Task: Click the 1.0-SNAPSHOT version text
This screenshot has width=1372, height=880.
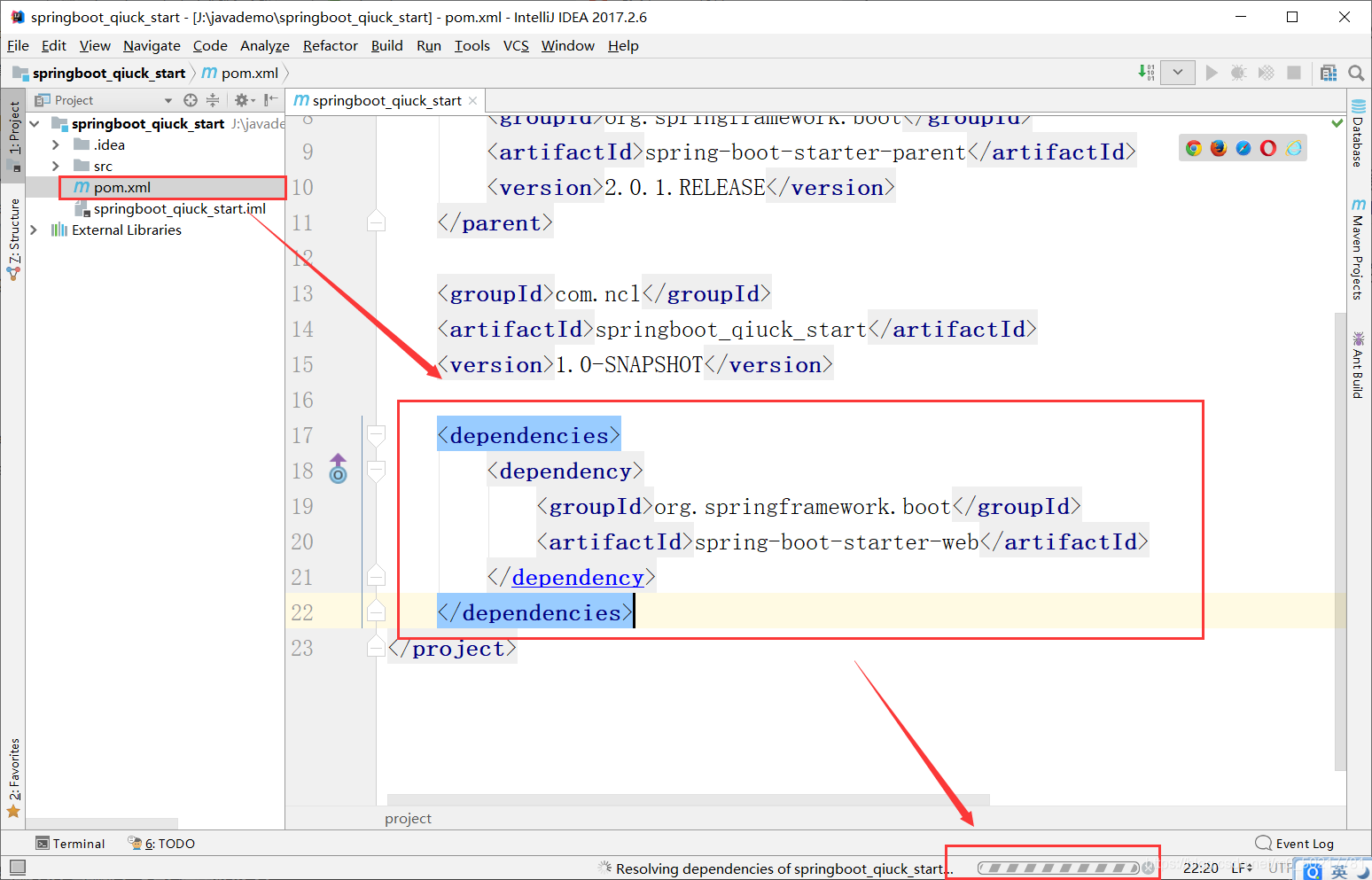Action: click(628, 364)
